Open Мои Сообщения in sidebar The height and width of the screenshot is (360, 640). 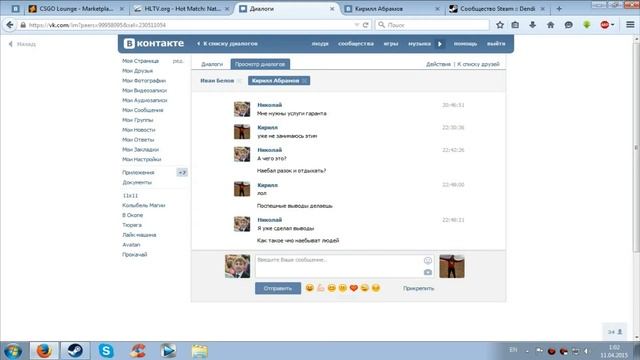143,110
